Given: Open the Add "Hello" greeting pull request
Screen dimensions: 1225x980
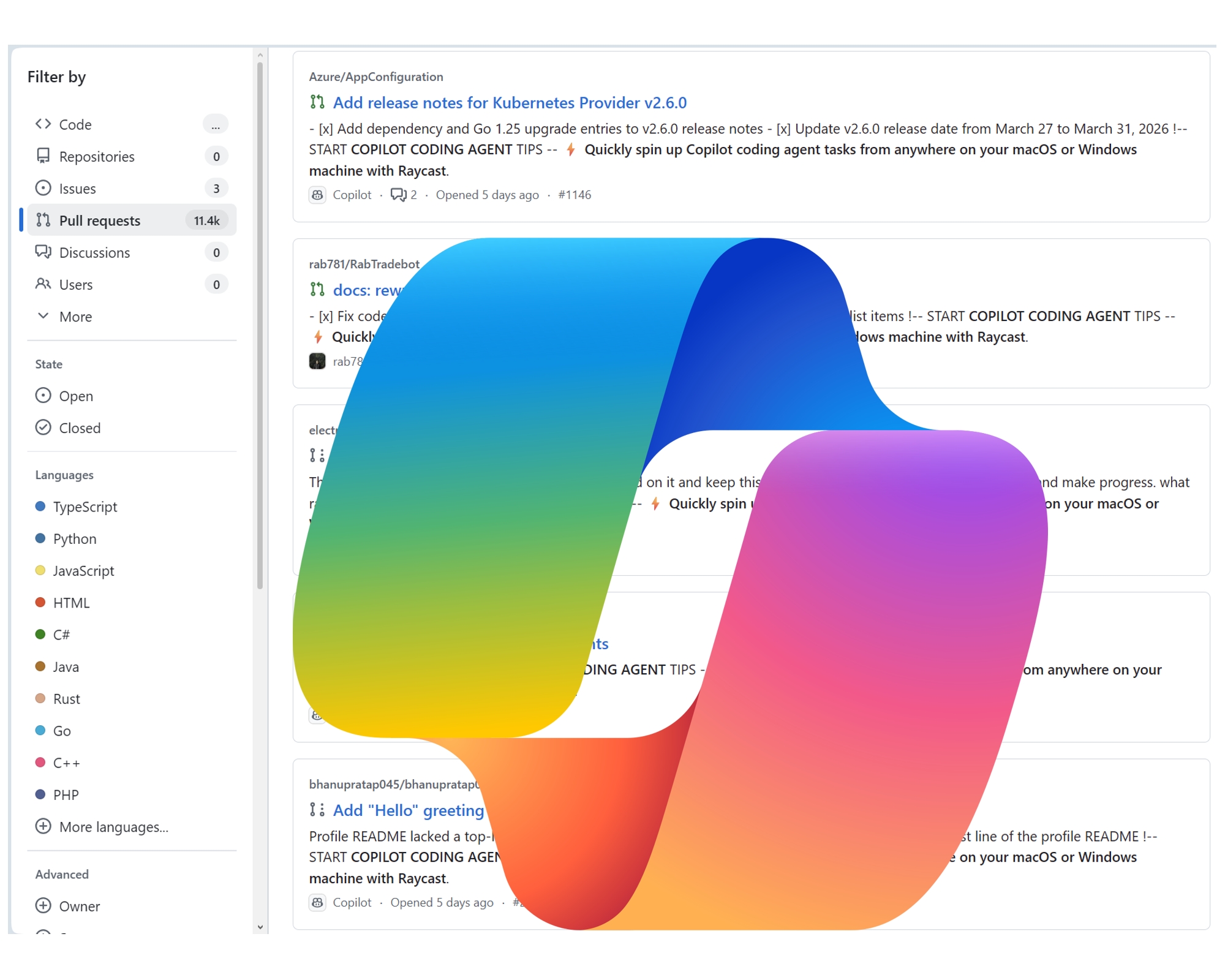Looking at the screenshot, I should click(x=408, y=810).
